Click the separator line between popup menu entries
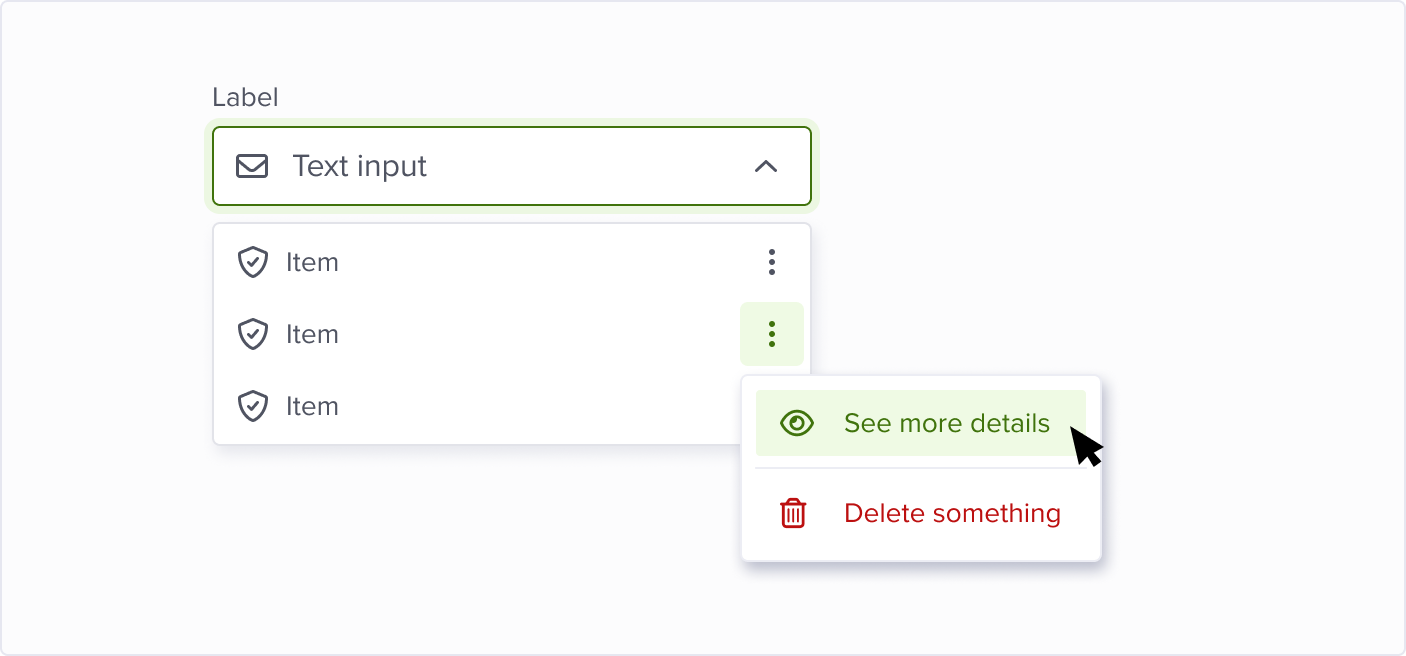 point(920,468)
